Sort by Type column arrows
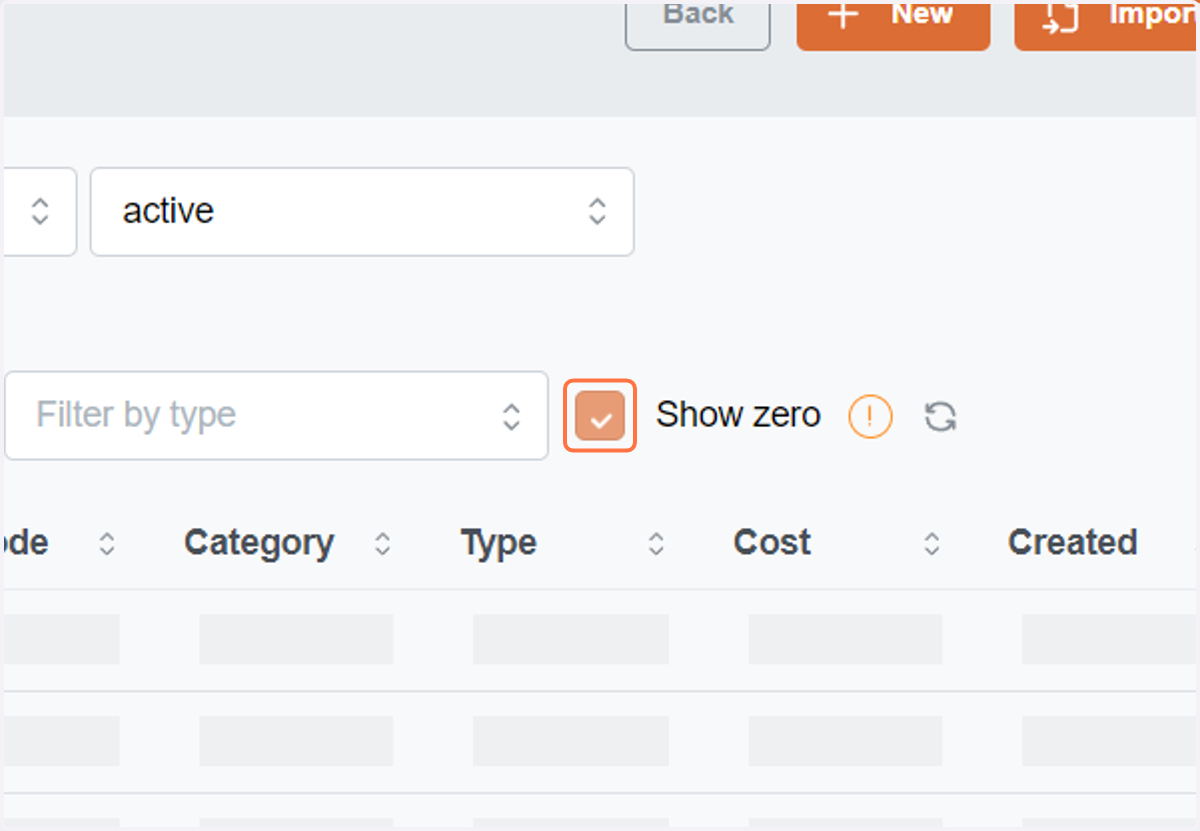This screenshot has height=831, width=1200. 656,543
